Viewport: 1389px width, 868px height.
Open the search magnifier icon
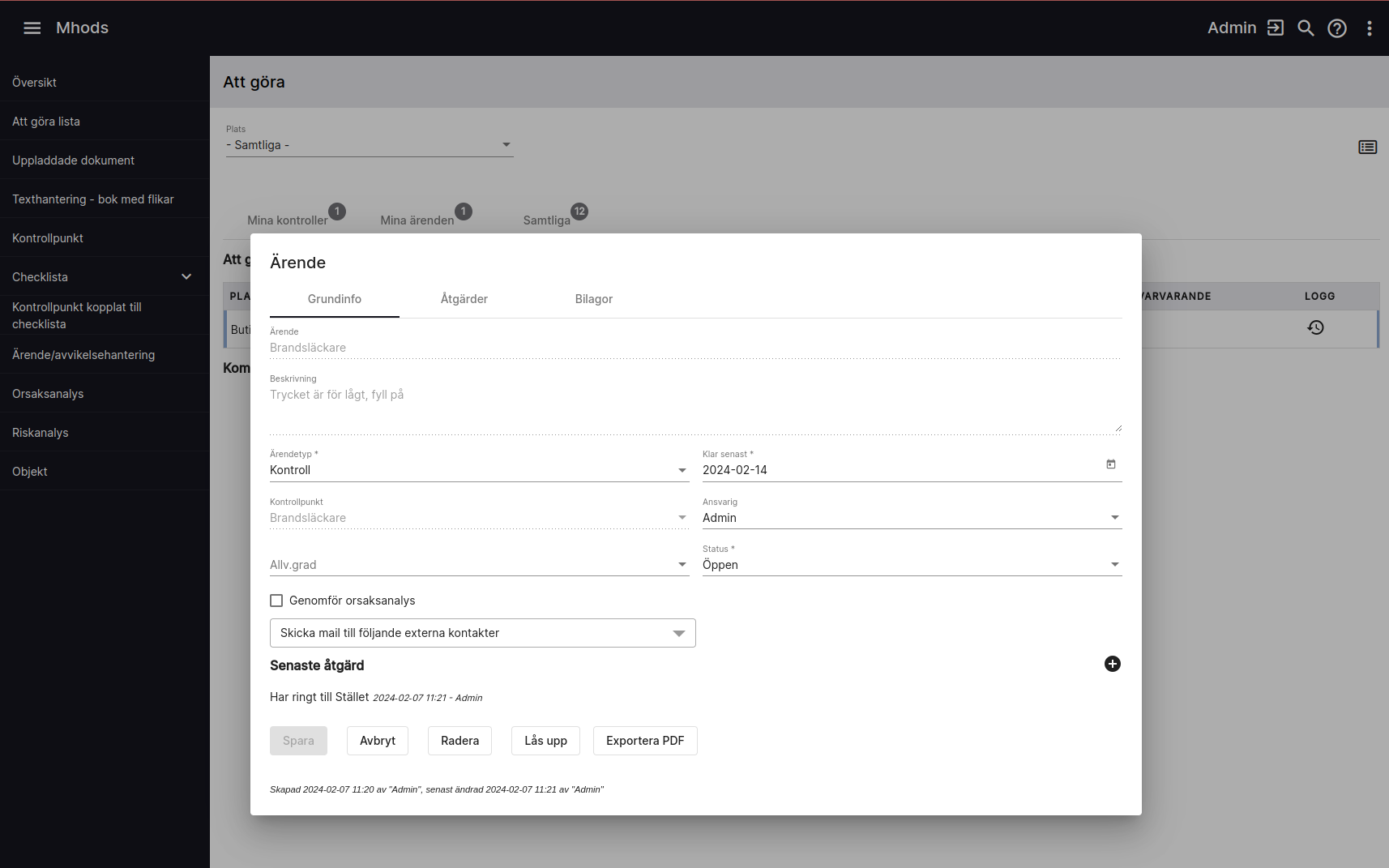(1306, 28)
